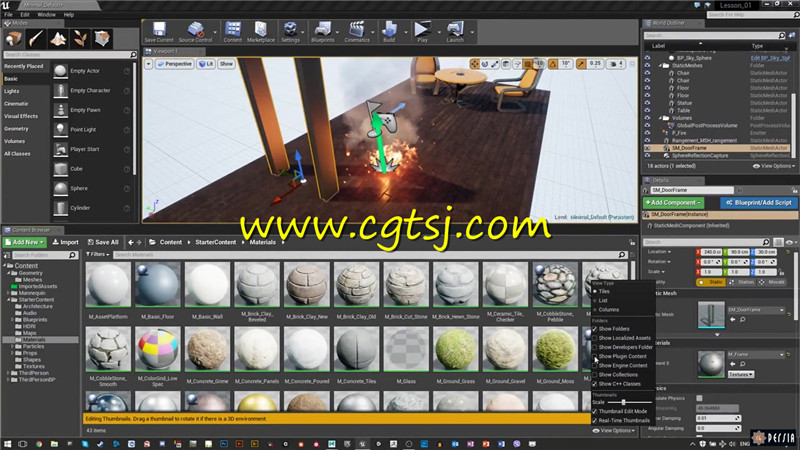This screenshot has width=800, height=450.
Task: Click the Build toolbar icon
Action: (x=389, y=32)
